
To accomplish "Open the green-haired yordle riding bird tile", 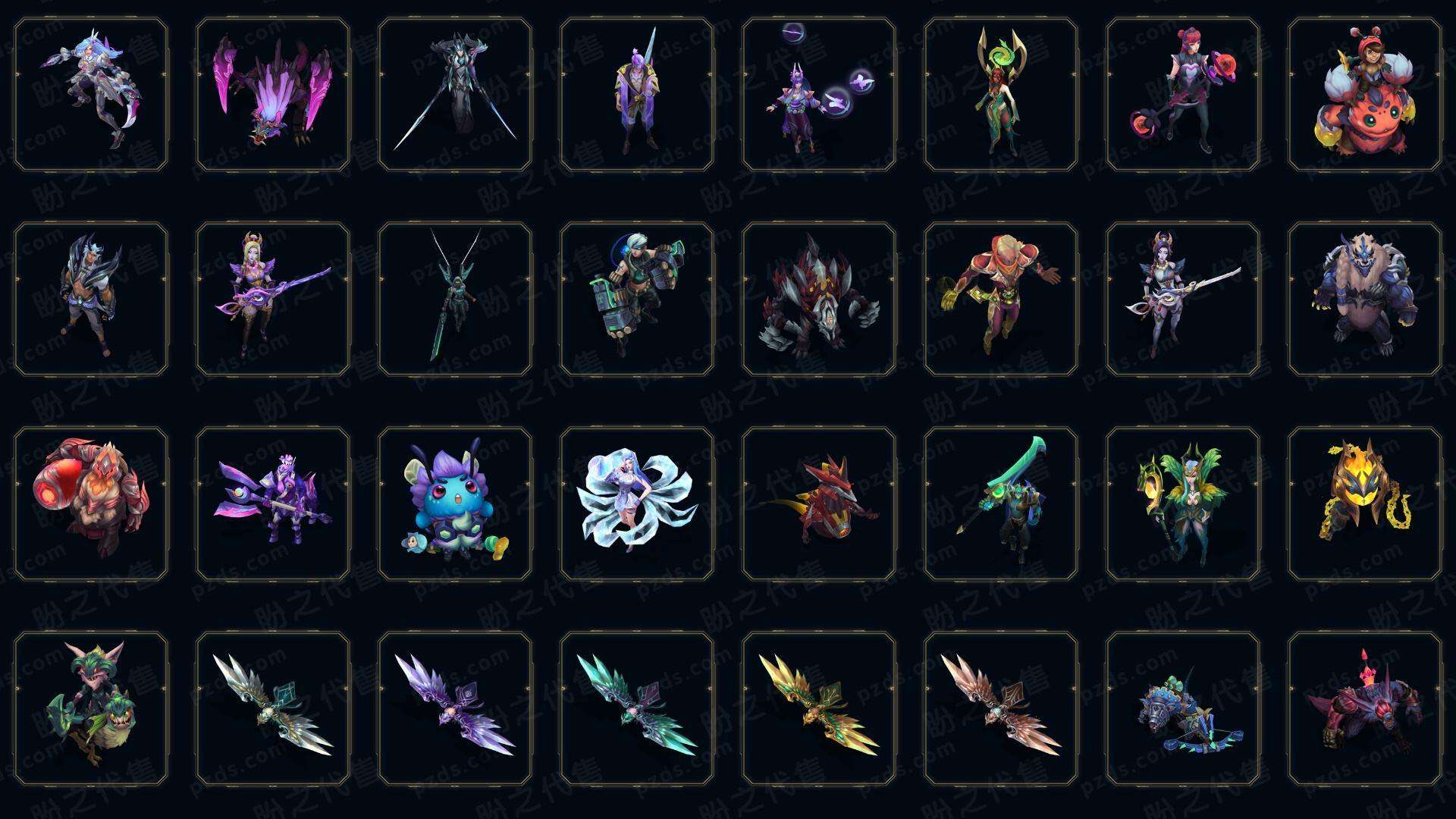I will pos(91,708).
